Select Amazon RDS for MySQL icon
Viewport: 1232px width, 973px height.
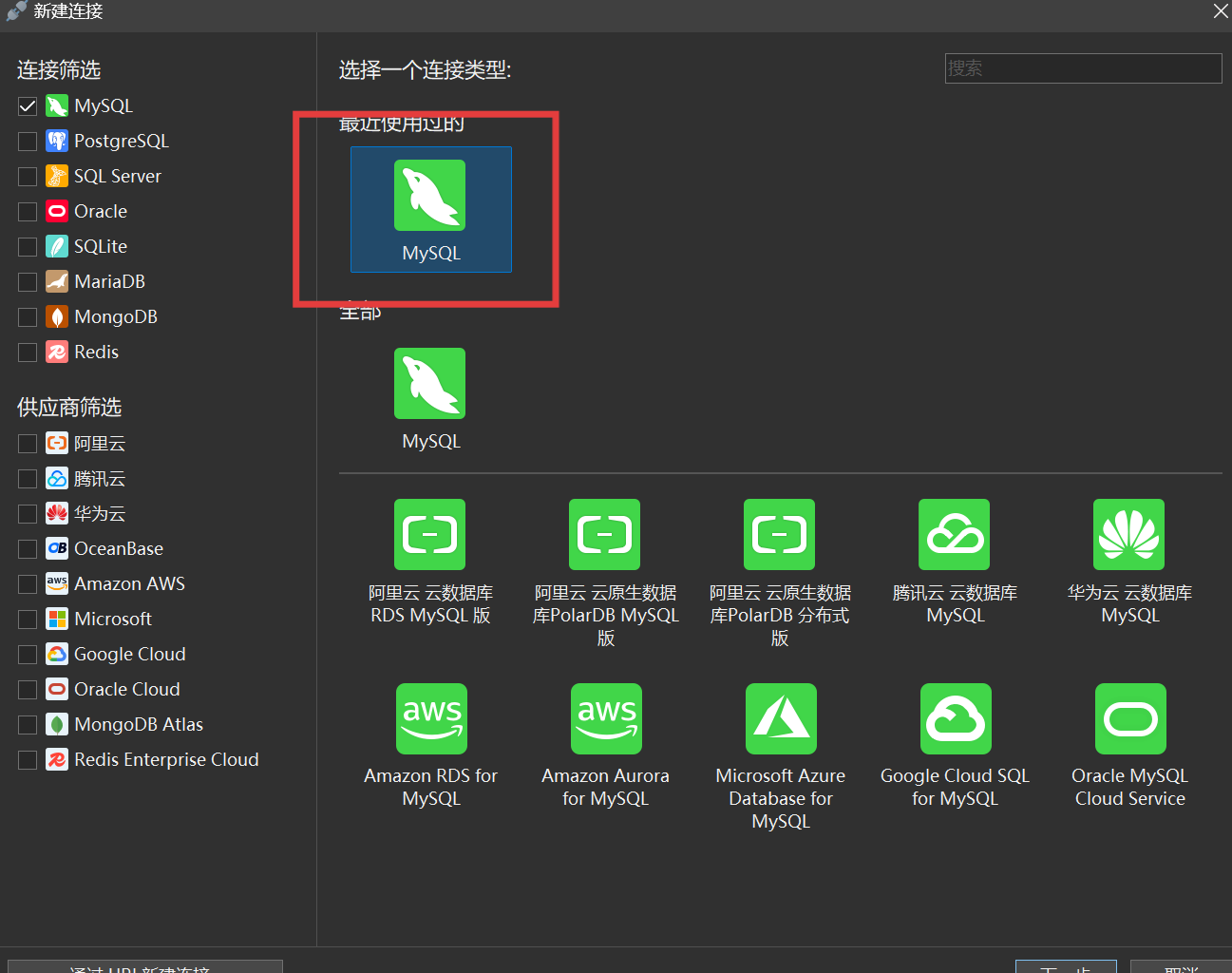click(x=432, y=718)
